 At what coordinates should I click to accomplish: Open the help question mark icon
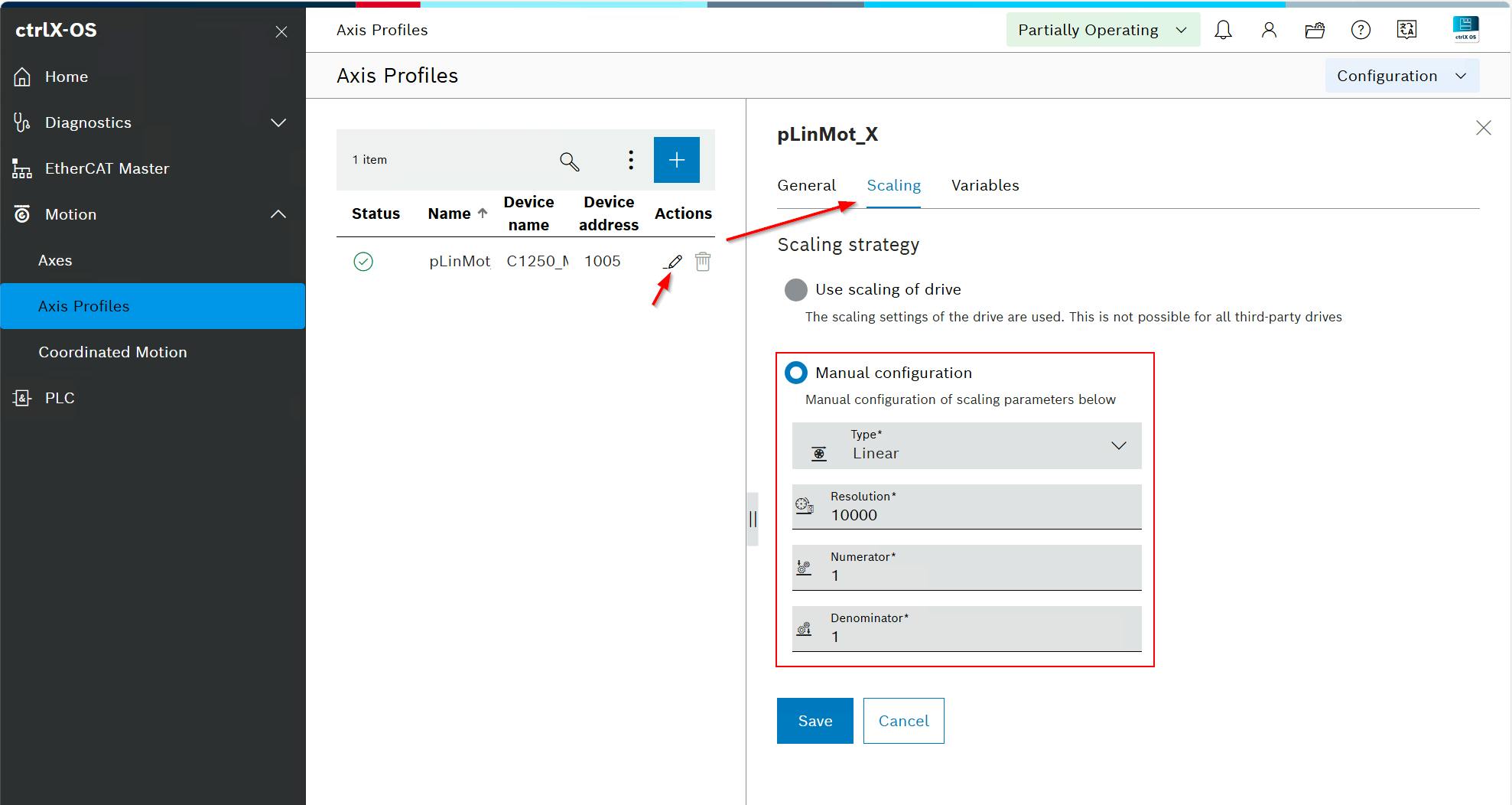[x=1361, y=30]
